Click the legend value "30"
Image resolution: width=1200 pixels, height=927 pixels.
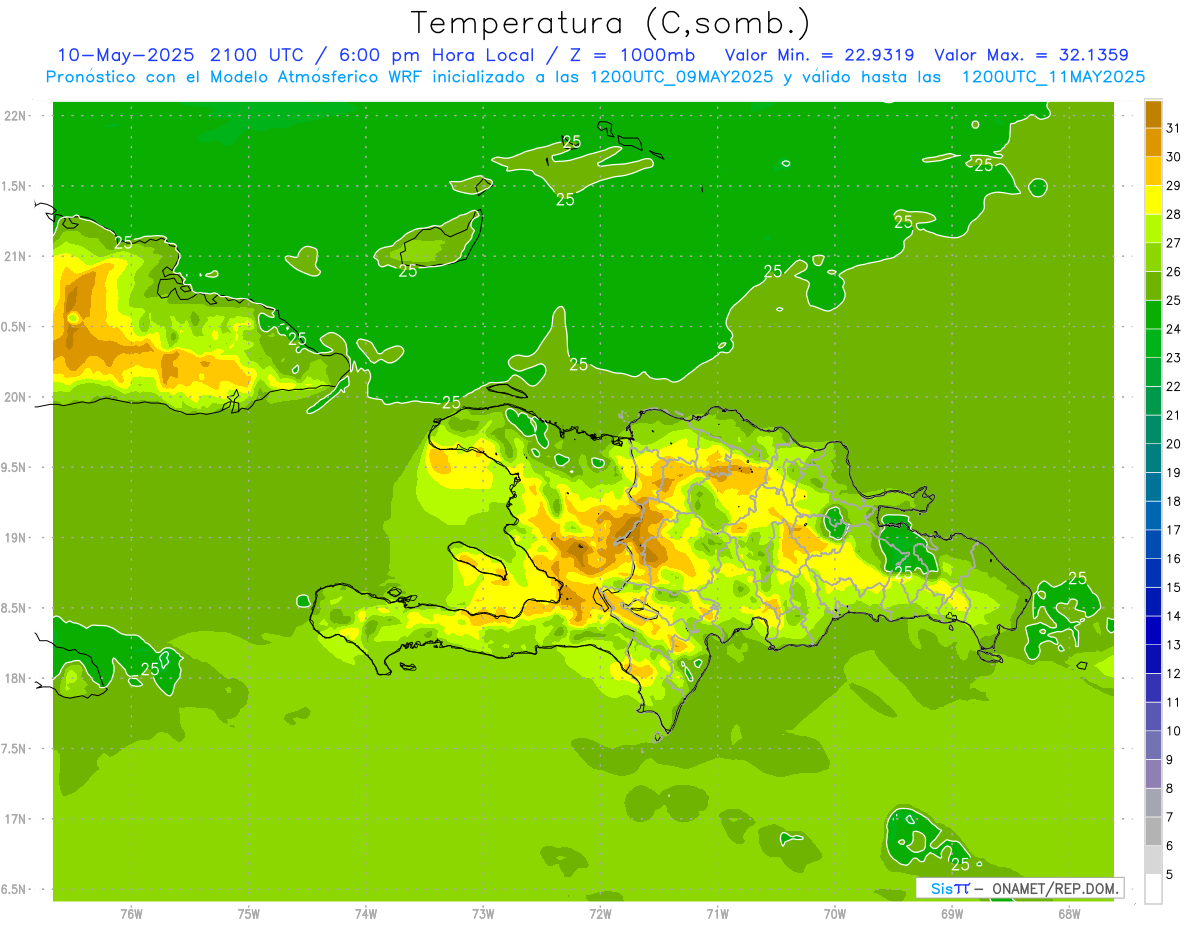pyautogui.click(x=1174, y=157)
